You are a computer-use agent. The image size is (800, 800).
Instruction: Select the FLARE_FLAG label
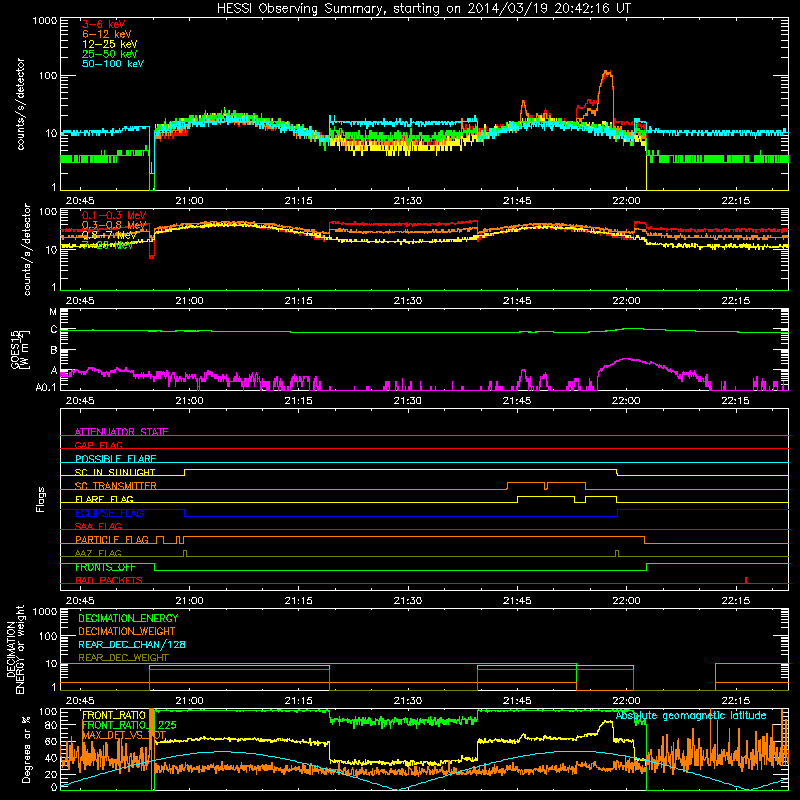[x=104, y=499]
